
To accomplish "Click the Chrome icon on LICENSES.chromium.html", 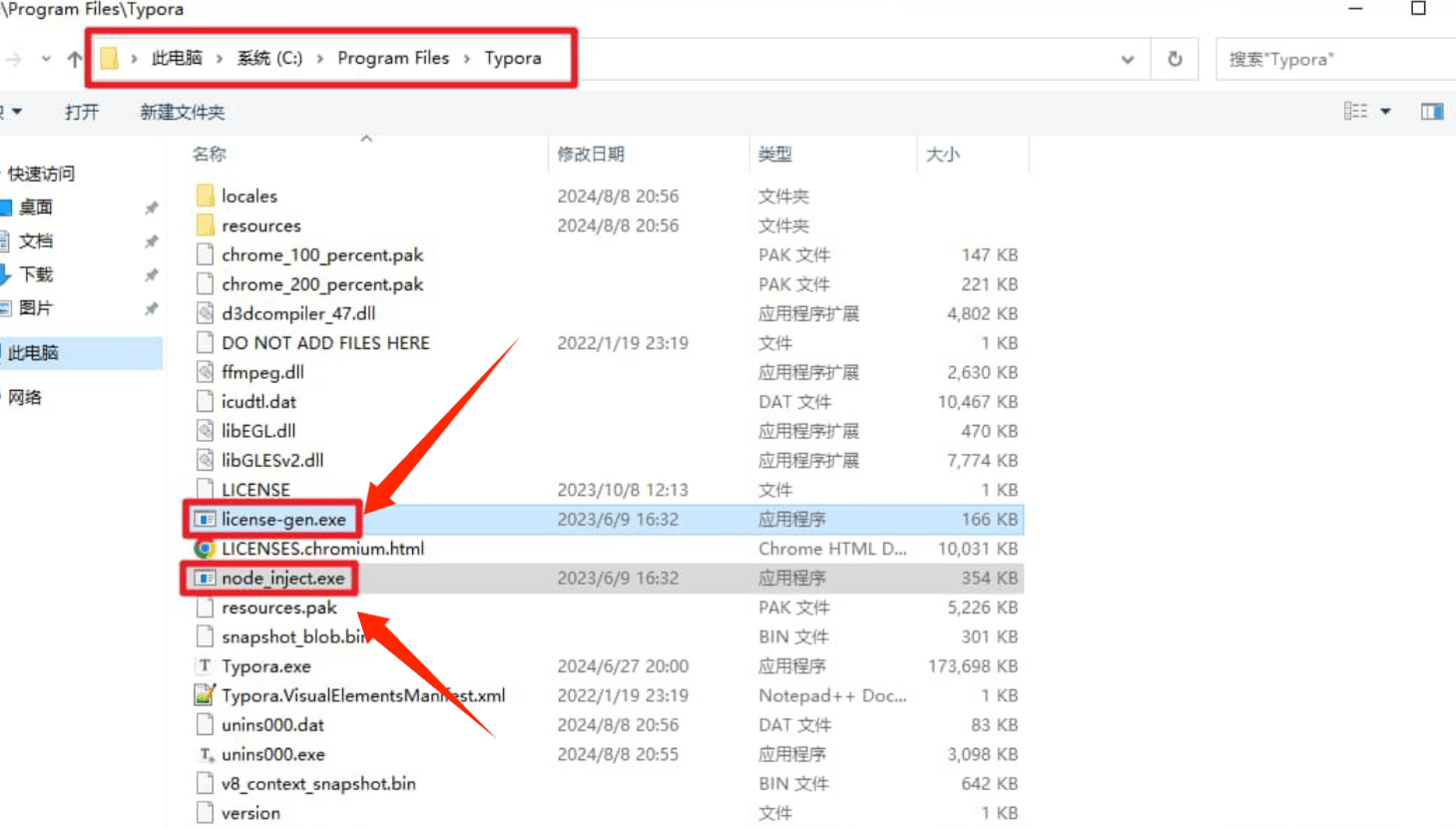I will click(x=205, y=548).
